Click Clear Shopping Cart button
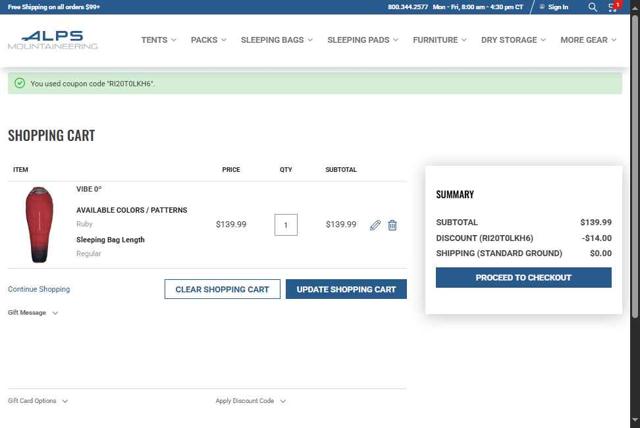 222,289
